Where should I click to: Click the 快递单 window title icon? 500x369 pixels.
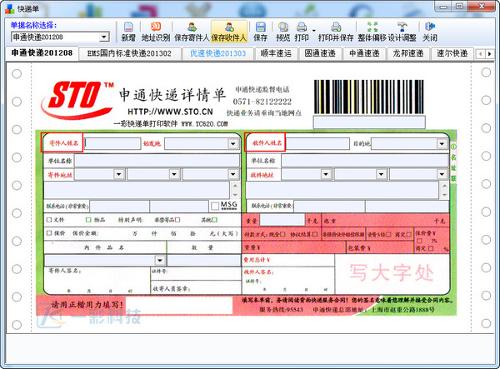tap(10, 9)
